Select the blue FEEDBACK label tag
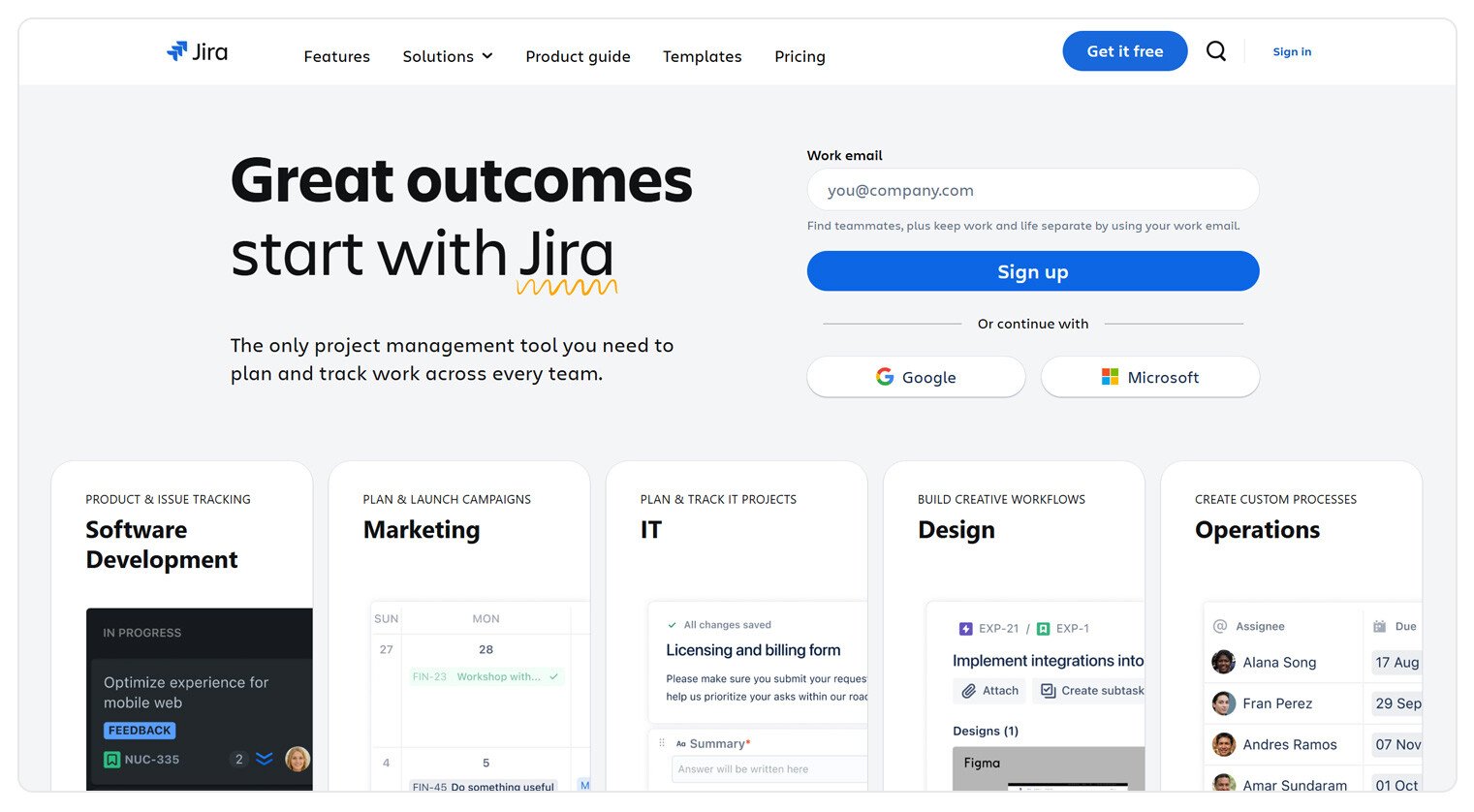Image resolution: width=1474 pixels, height=812 pixels. pos(140,731)
